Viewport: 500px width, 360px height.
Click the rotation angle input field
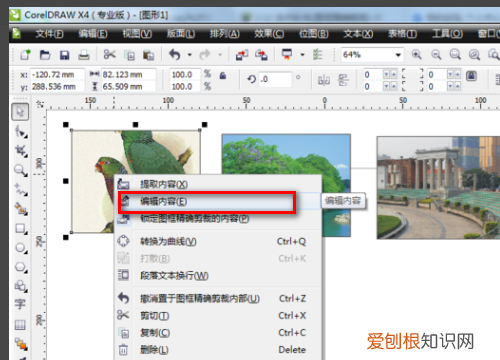click(x=275, y=79)
